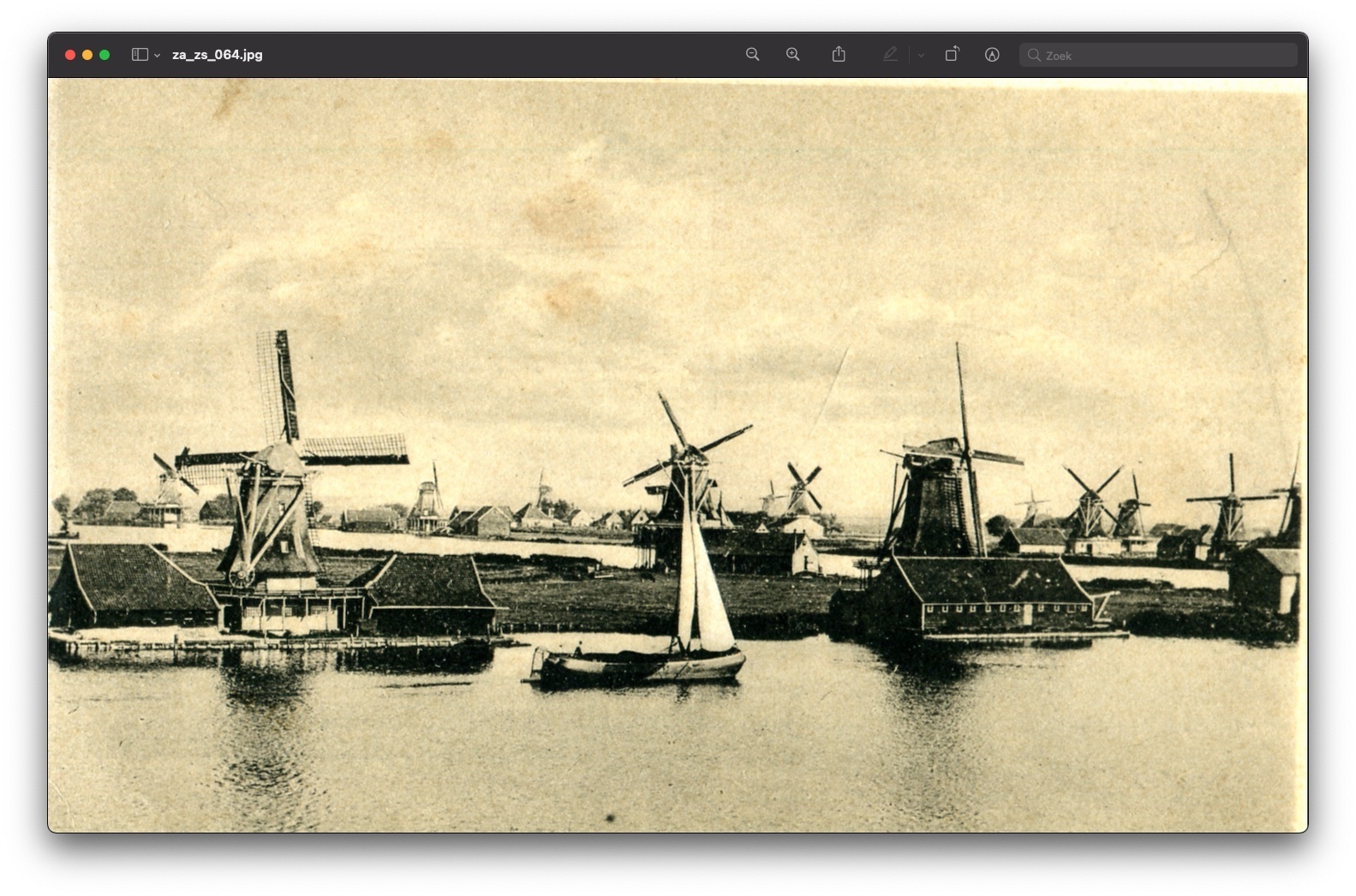Click the zoom out magnifier icon
The width and height of the screenshot is (1356, 896).
tap(752, 55)
